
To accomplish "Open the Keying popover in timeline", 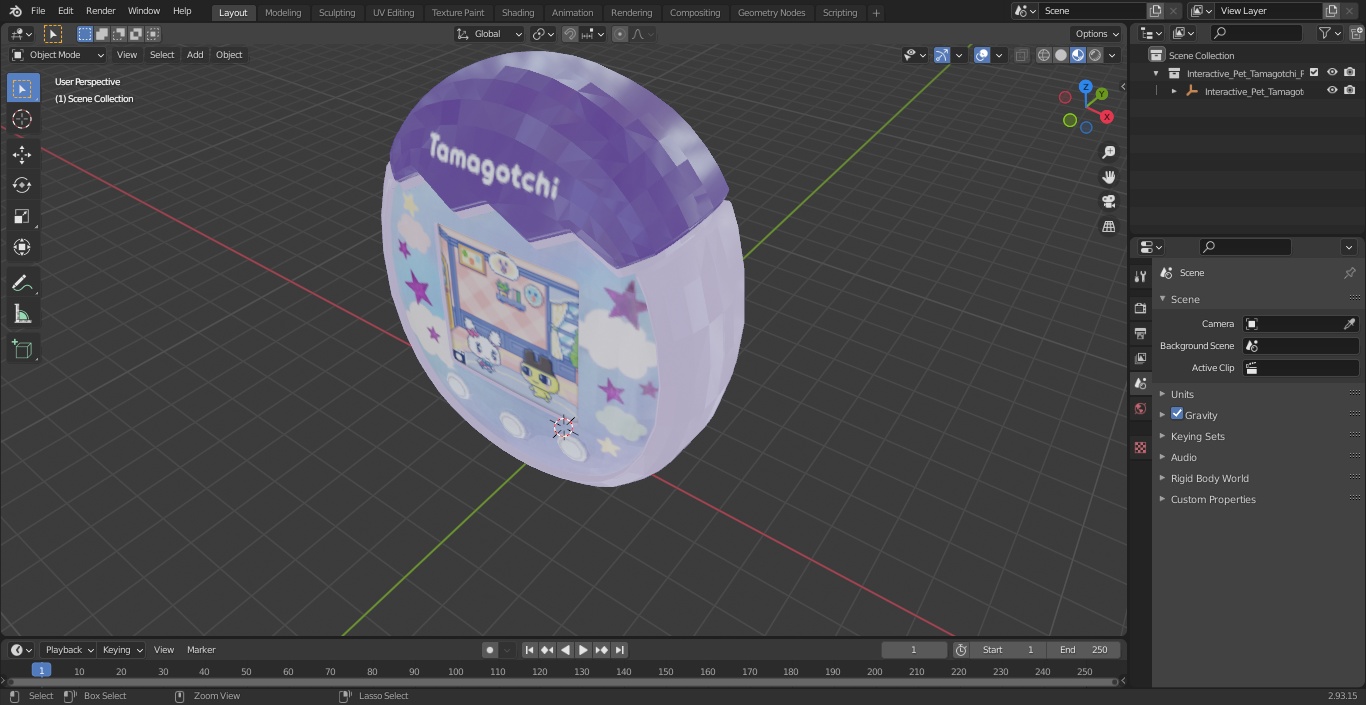I will click(x=122, y=650).
